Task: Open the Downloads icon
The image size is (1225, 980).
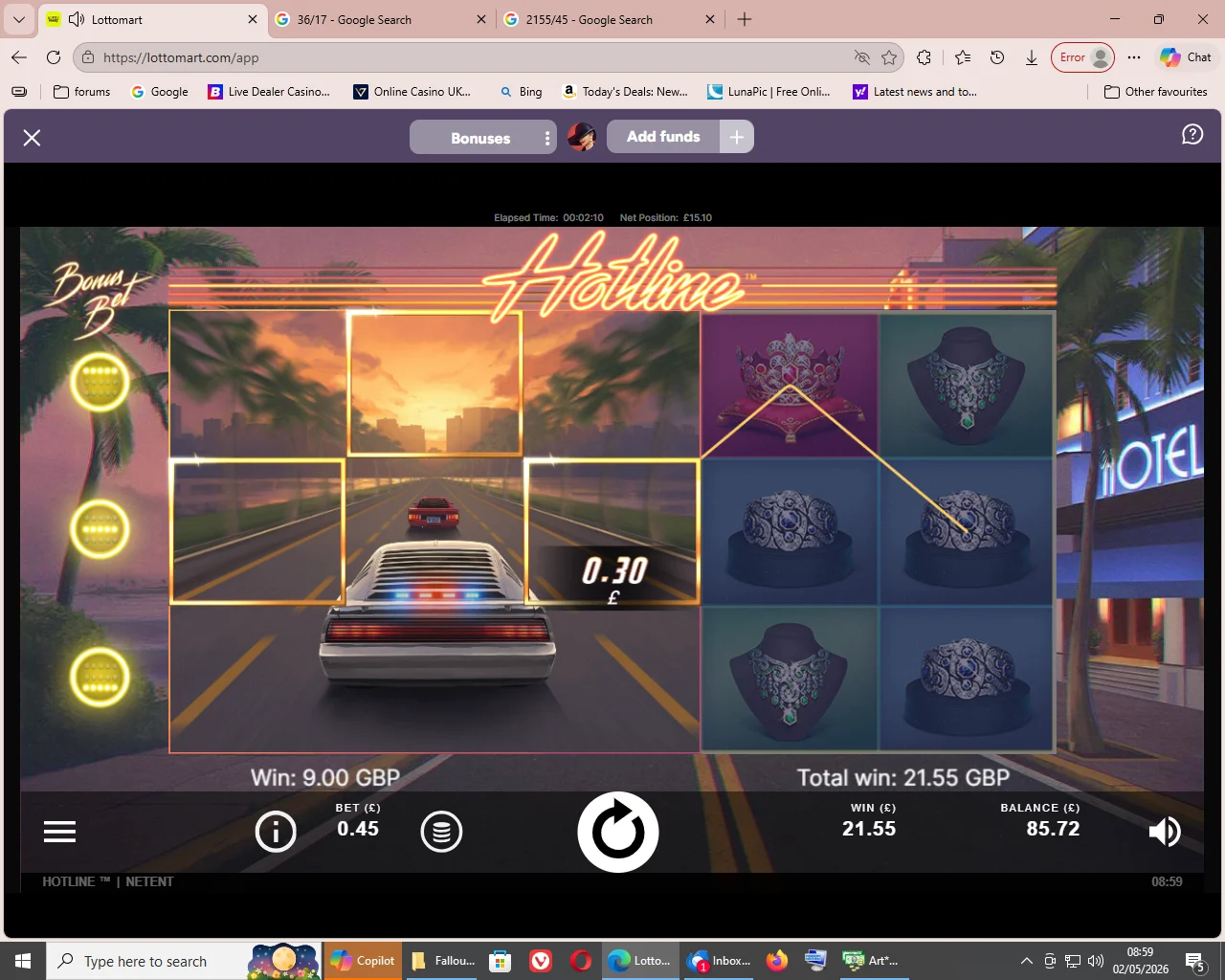Action: click(x=1032, y=57)
